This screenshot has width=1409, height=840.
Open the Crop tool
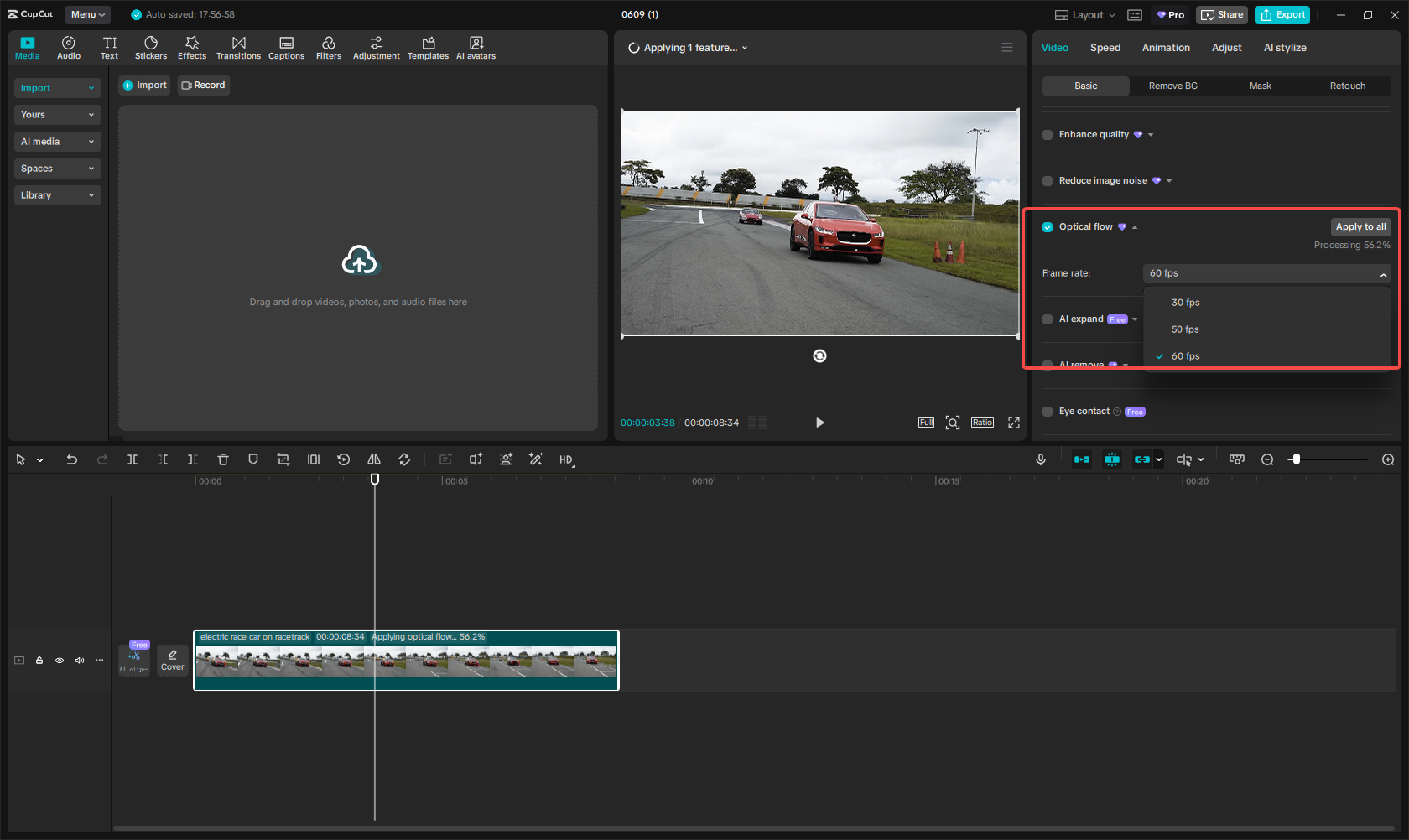pos(283,459)
